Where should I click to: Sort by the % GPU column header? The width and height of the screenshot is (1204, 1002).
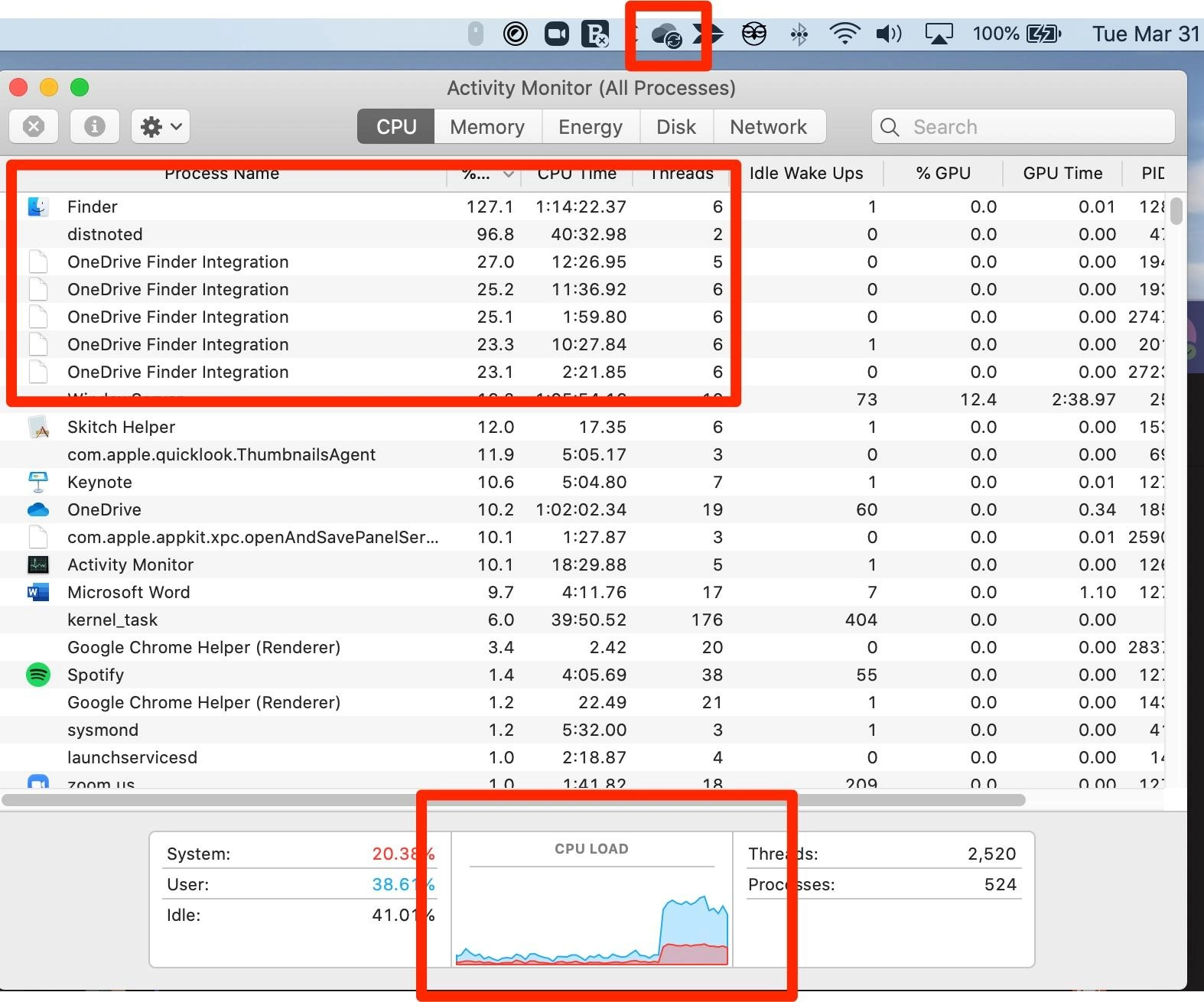click(943, 174)
